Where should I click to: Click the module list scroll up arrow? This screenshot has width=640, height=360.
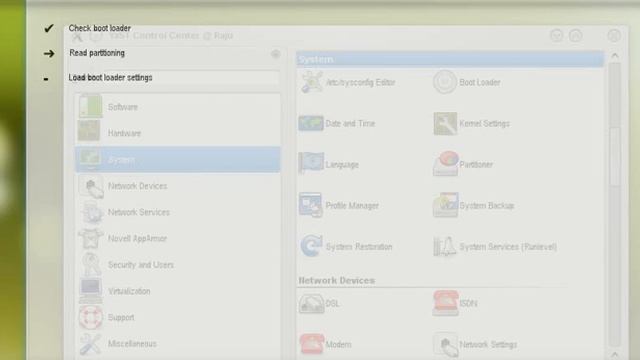tap(615, 56)
